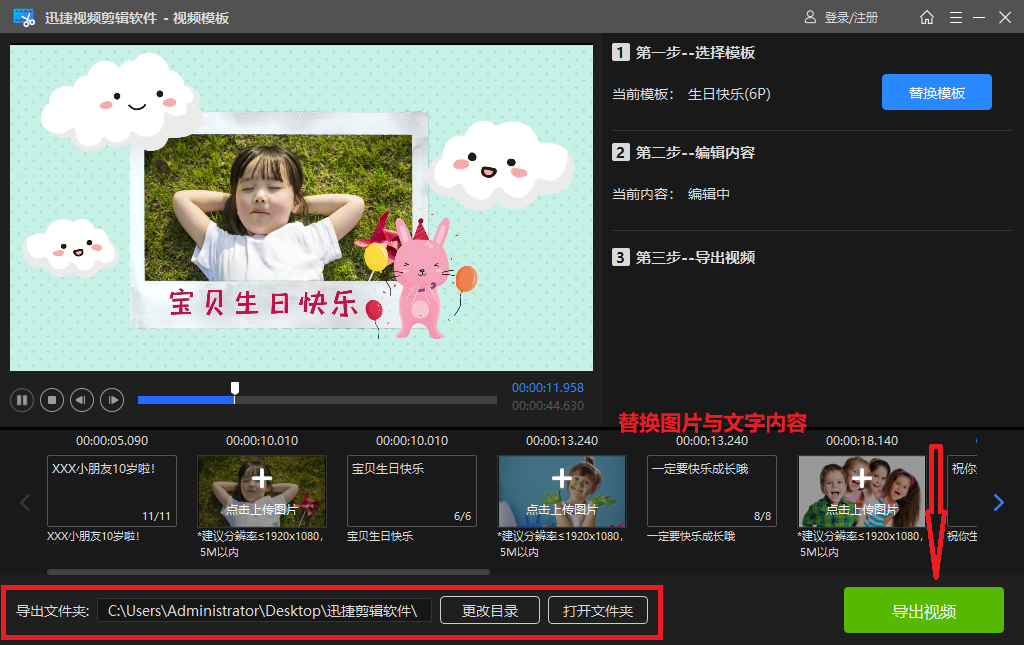Click the export folder path field
This screenshot has width=1024, height=645.
265,610
